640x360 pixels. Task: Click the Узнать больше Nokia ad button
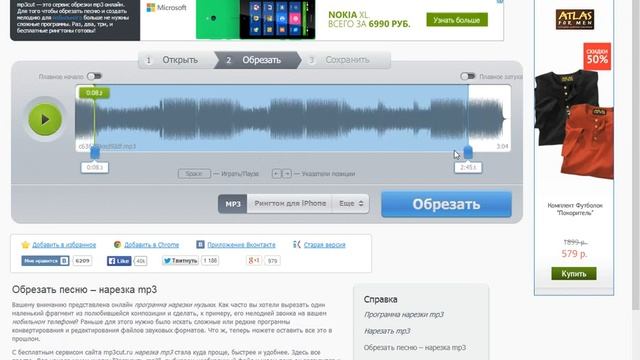click(457, 20)
